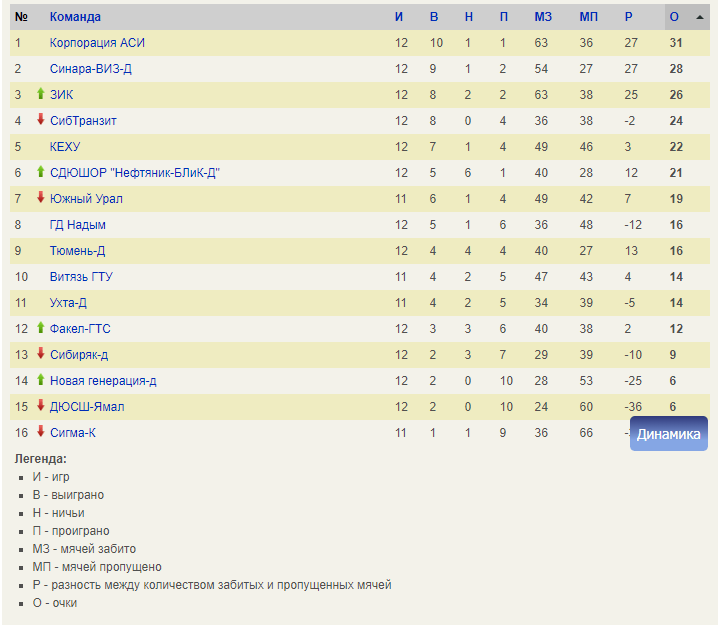
Task: Click the red down arrow beside Сигма-К
Action: [x=41, y=432]
